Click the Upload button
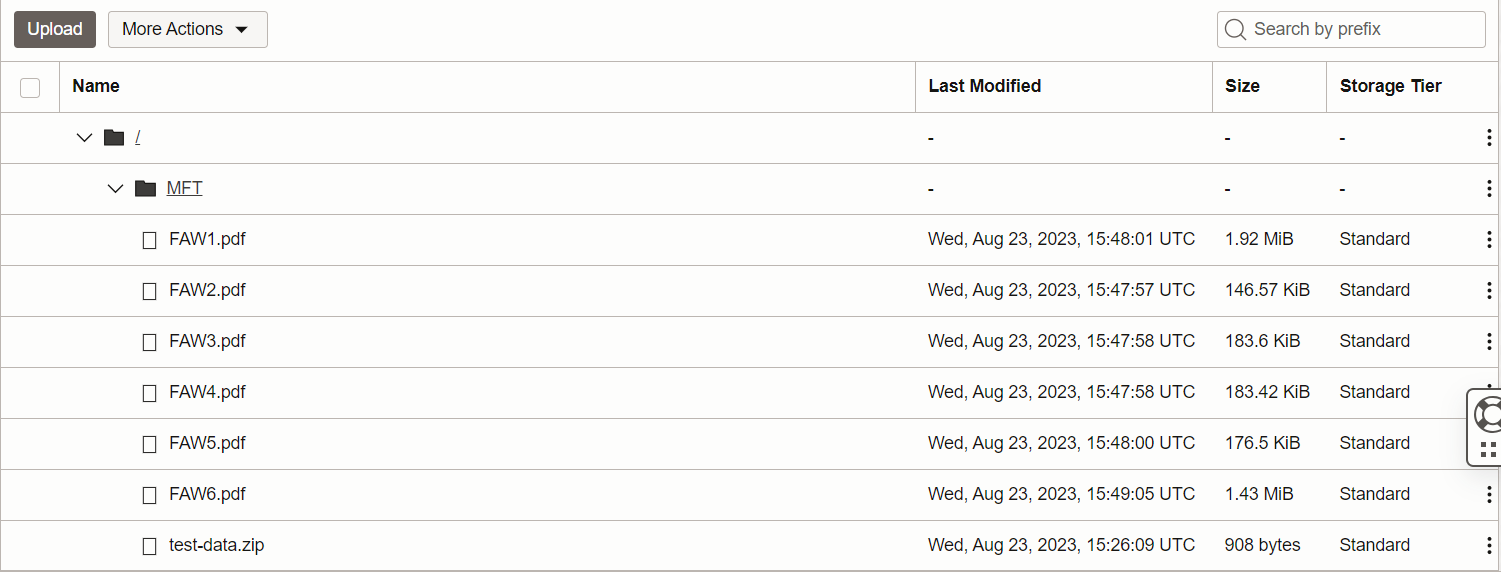 55,30
